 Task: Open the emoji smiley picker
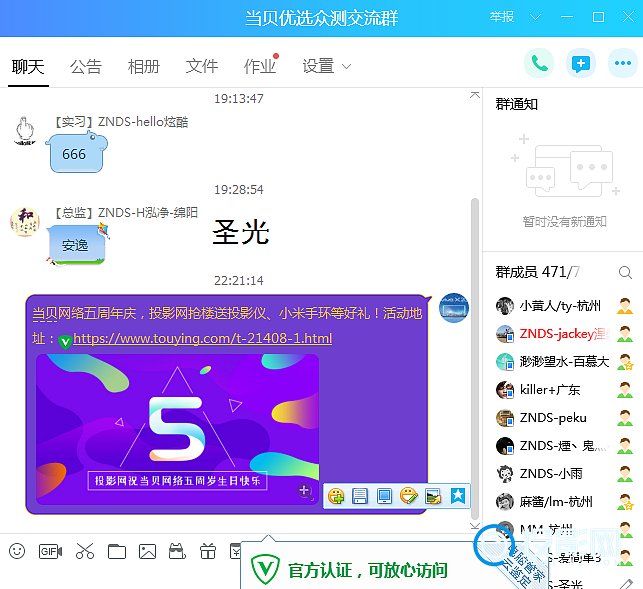point(17,551)
